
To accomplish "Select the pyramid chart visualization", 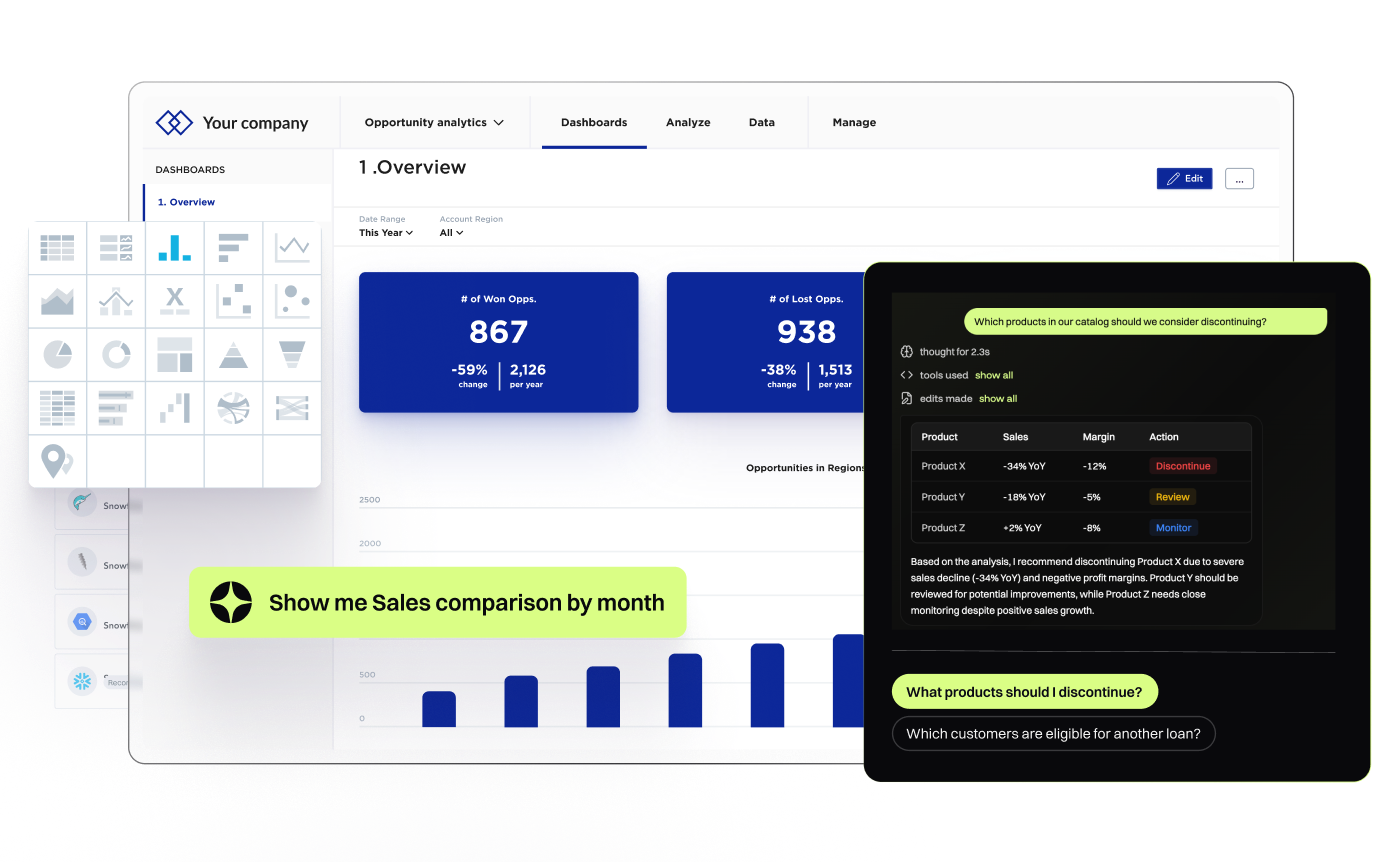I will click(233, 354).
